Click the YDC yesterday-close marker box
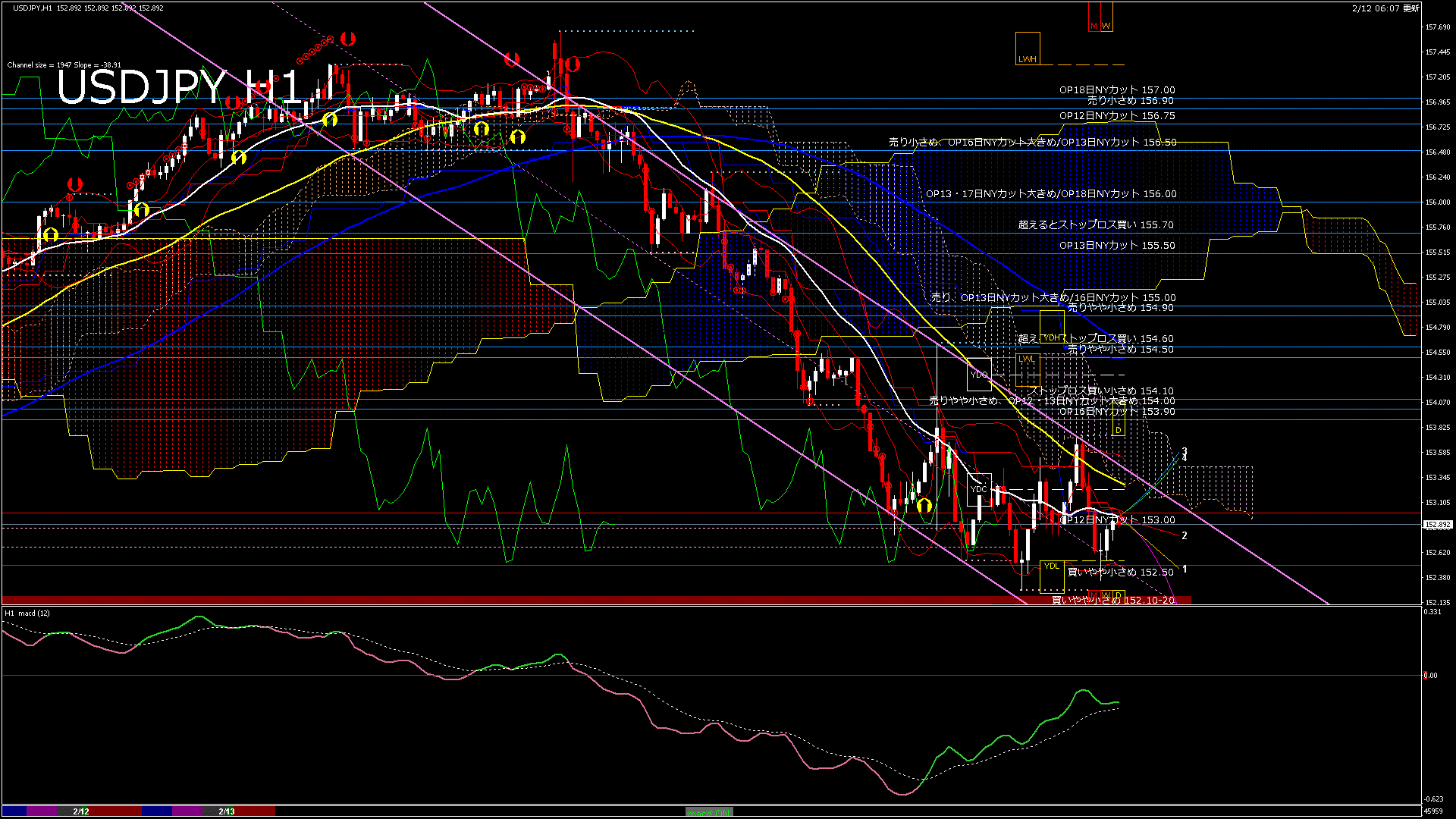This screenshot has height=819, width=1456. click(x=979, y=489)
